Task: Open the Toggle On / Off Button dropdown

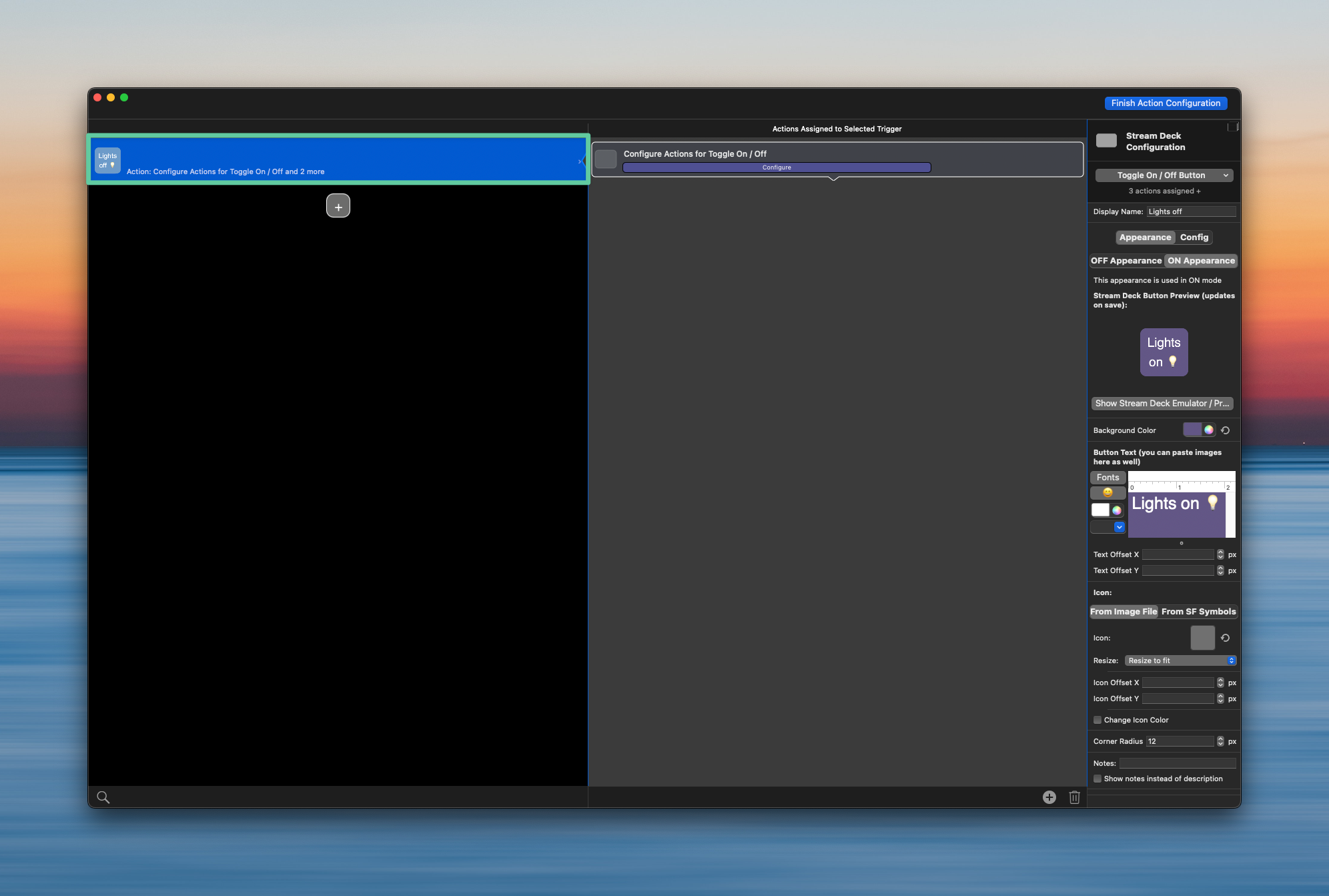Action: 1164,175
